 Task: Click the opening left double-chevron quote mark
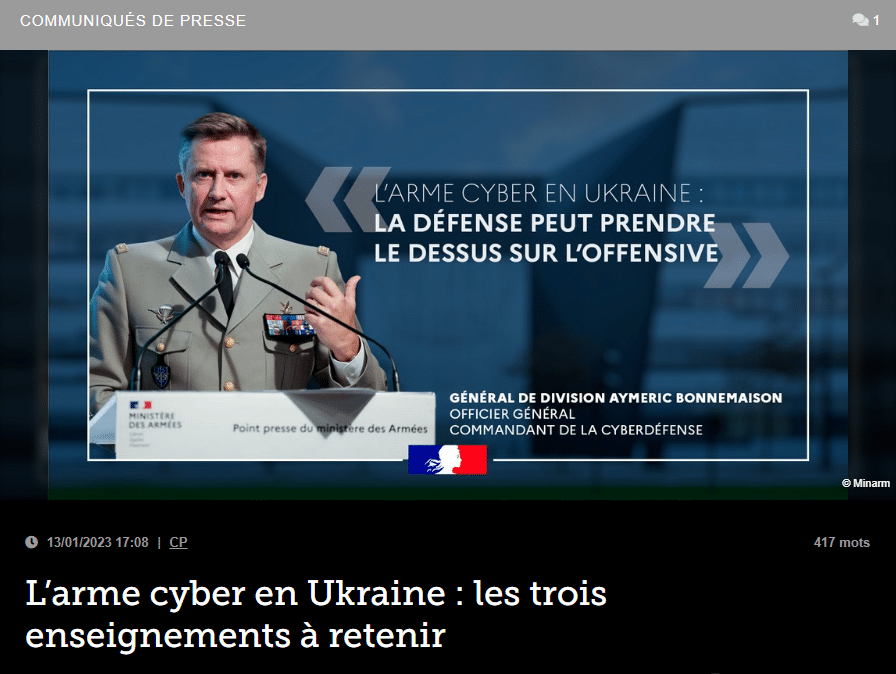click(x=347, y=199)
